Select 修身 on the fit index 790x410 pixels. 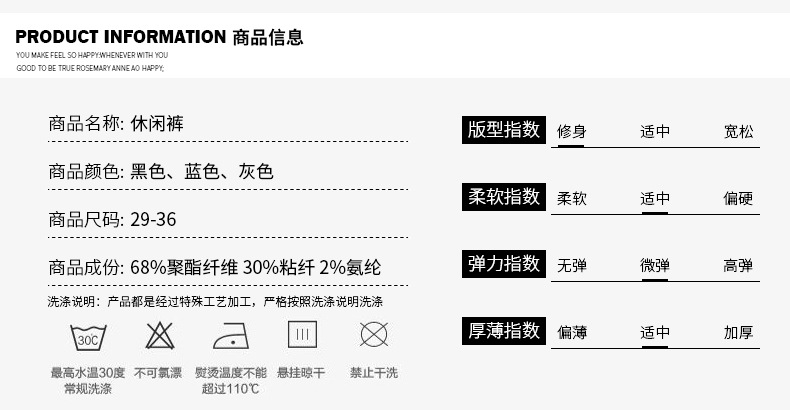click(x=571, y=131)
